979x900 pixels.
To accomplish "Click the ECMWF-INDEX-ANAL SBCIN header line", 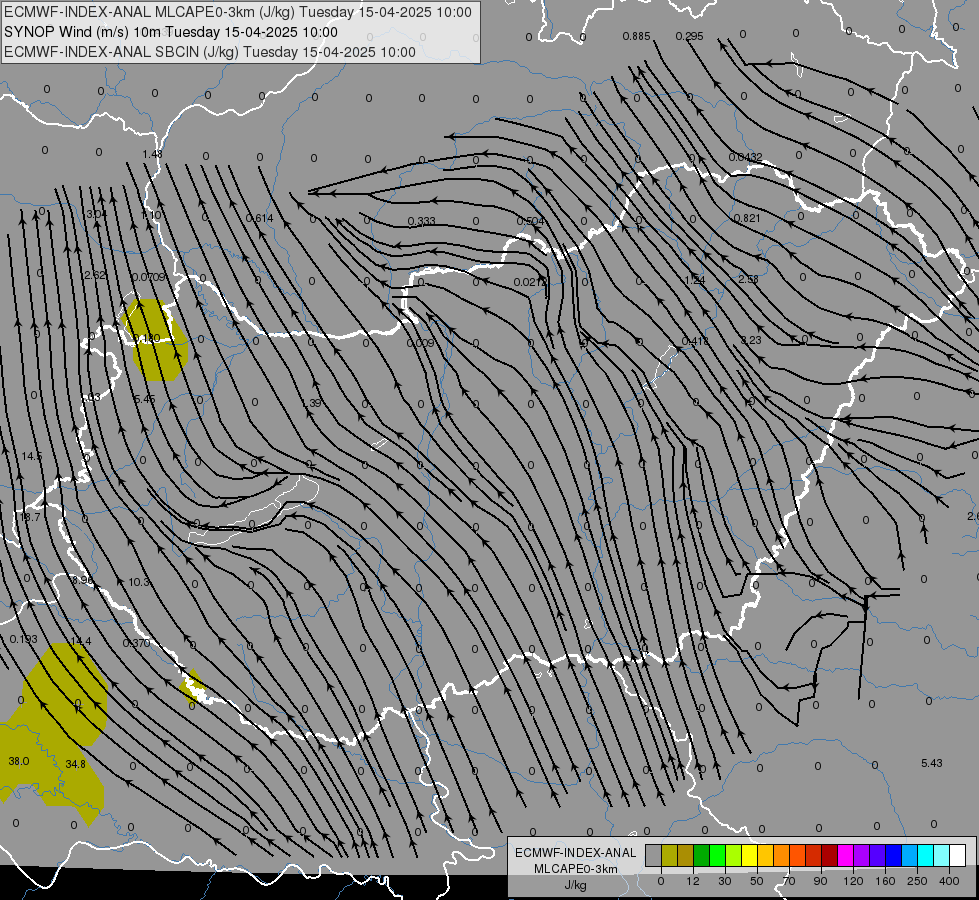I will pos(210,52).
